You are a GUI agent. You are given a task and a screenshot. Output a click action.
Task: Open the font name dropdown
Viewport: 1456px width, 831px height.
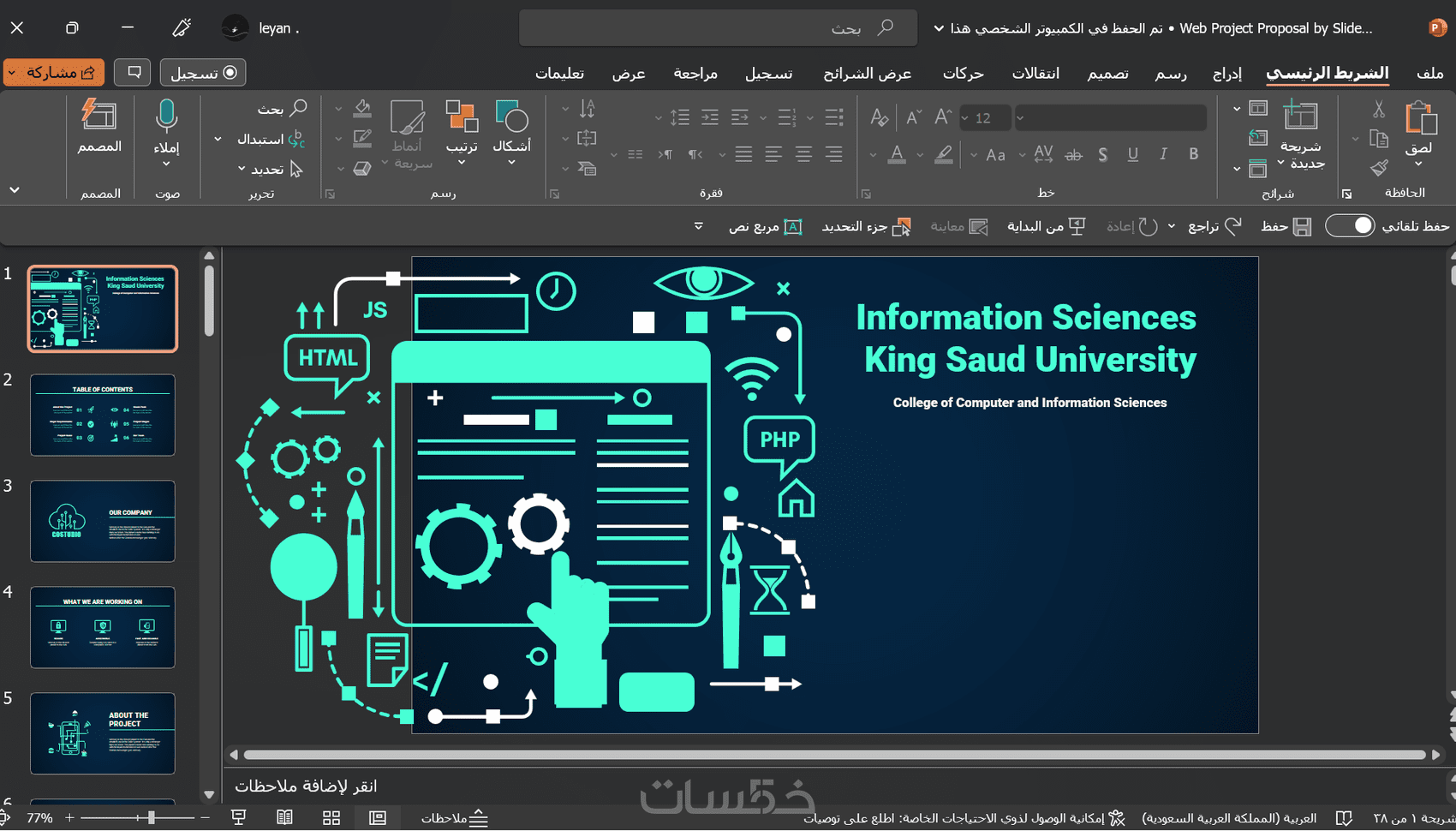pyautogui.click(x=1020, y=118)
